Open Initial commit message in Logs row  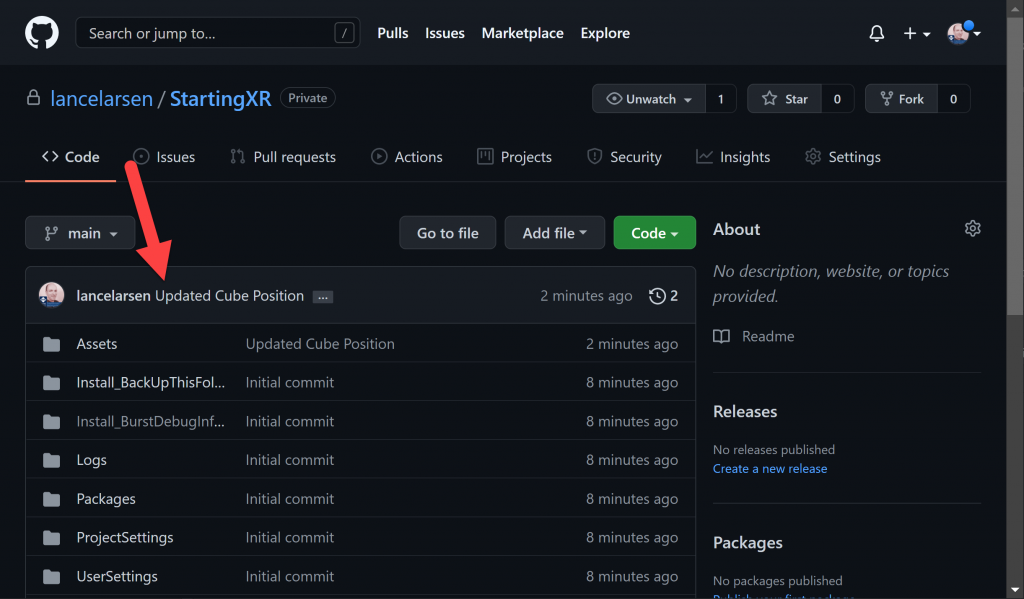(290, 461)
